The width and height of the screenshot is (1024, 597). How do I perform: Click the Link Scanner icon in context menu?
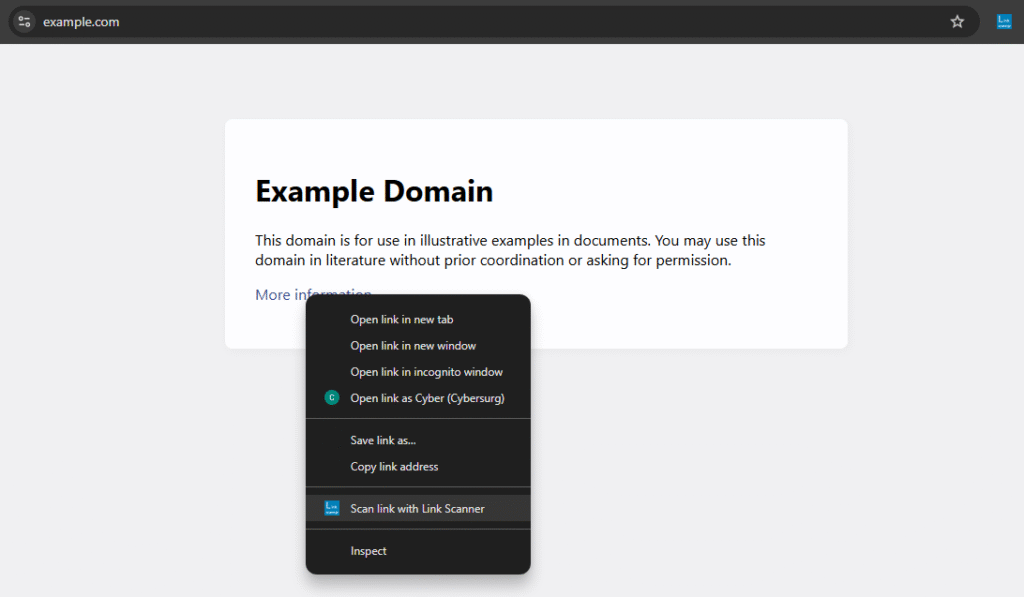[x=332, y=508]
